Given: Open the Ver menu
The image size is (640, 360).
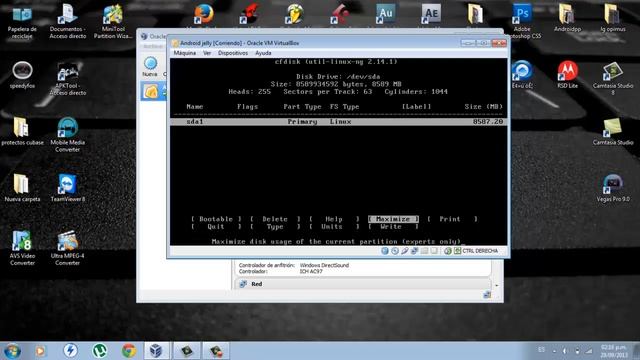Looking at the screenshot, I should click(x=207, y=53).
